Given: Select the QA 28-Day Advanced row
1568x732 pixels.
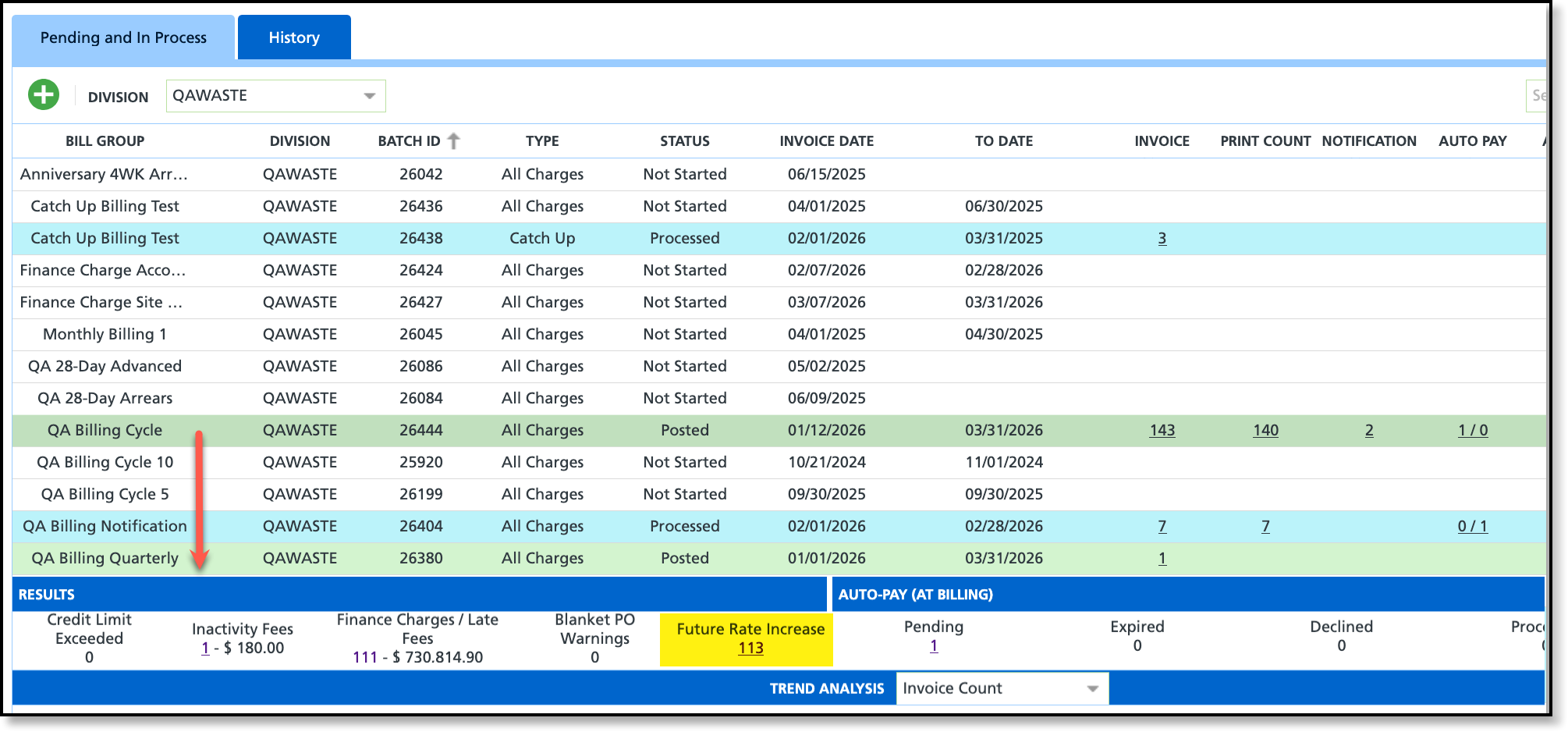Looking at the screenshot, I should point(779,367).
